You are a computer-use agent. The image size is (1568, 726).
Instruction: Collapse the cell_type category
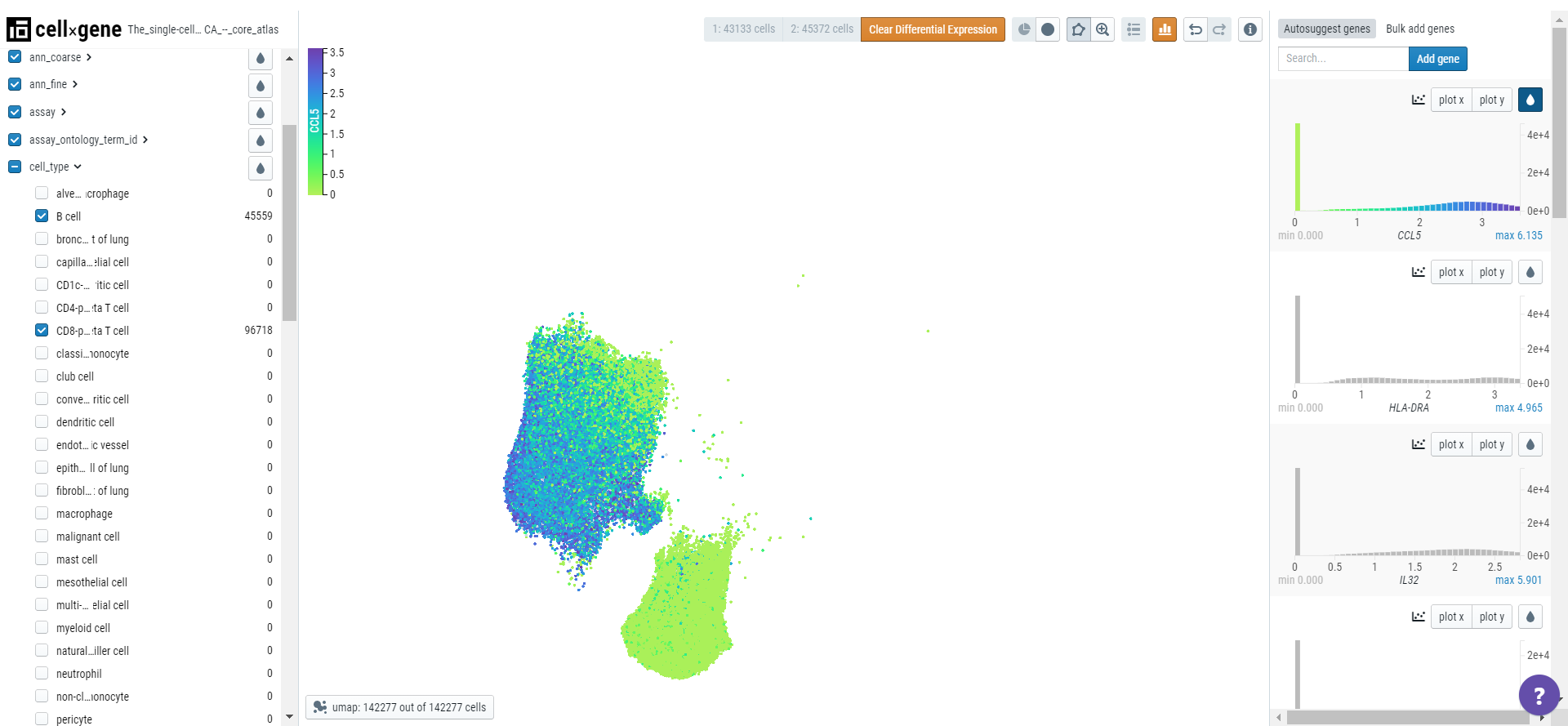coord(78,167)
